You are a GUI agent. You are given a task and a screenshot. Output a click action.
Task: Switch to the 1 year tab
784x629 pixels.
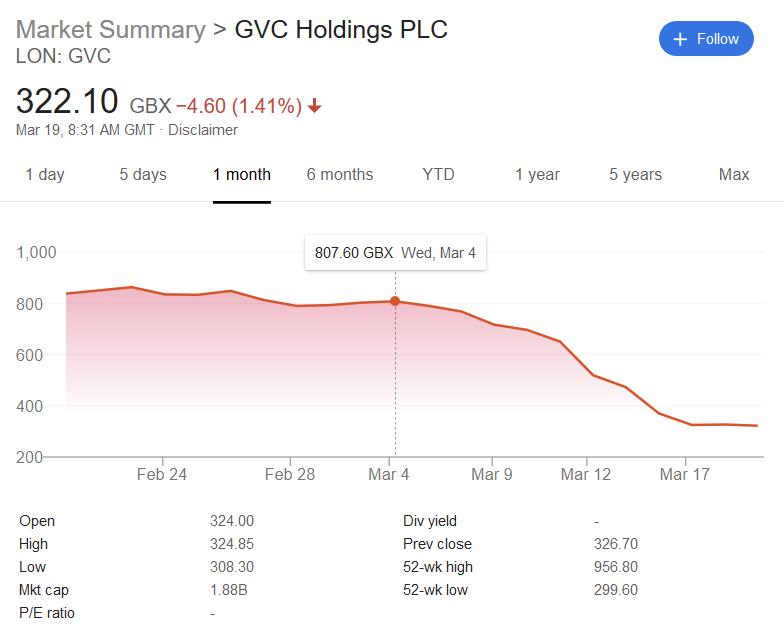pos(538,174)
